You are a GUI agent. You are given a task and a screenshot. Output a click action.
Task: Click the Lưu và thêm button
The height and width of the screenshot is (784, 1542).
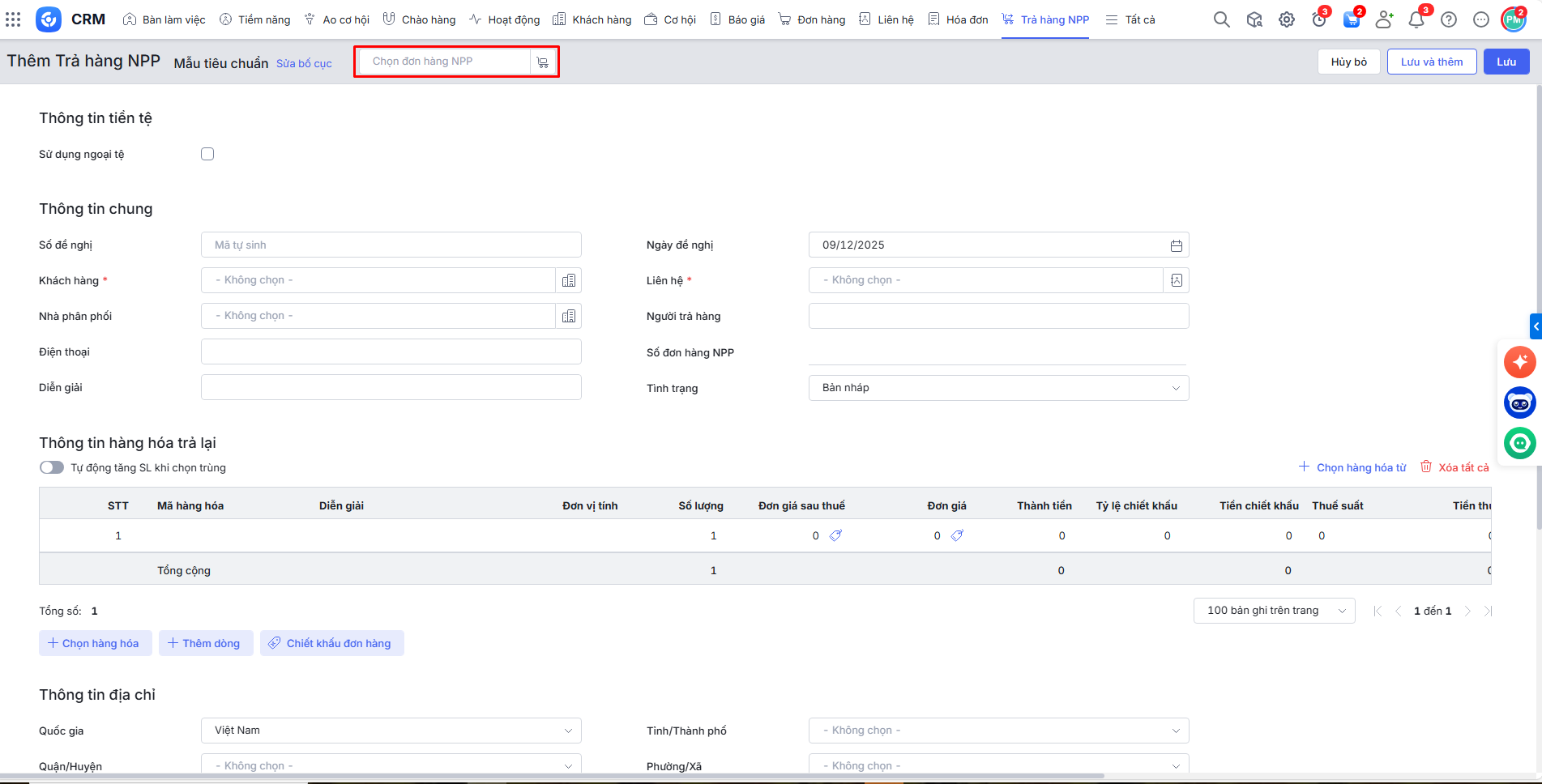(x=1431, y=62)
